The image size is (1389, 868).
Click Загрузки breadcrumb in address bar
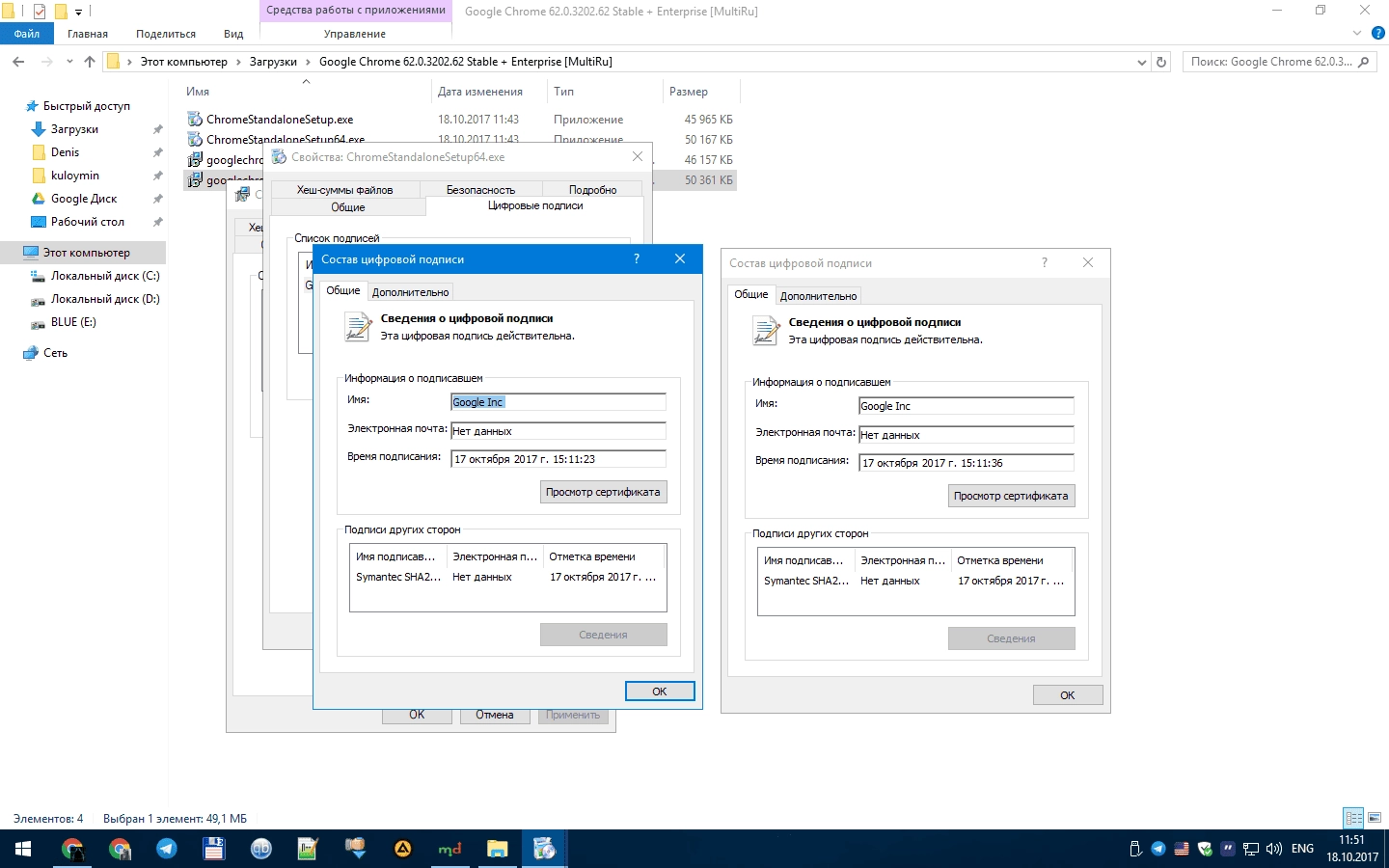[x=273, y=62]
